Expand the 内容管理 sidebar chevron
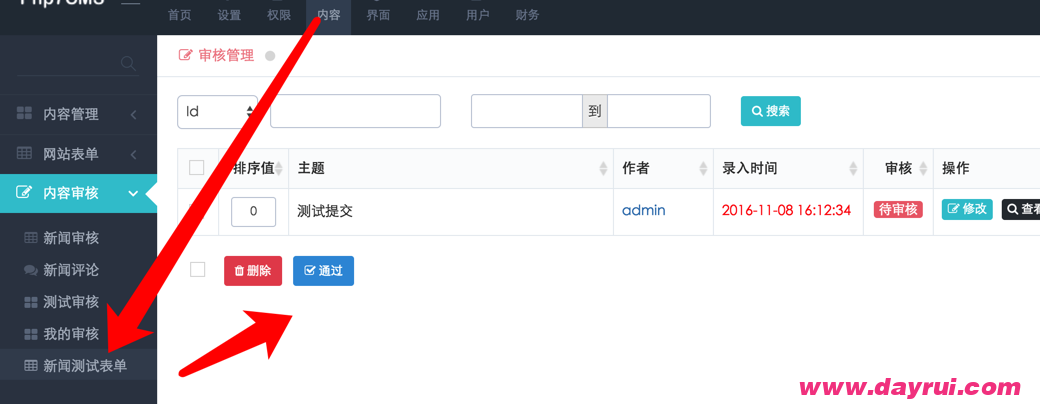1040x404 pixels. coord(133,115)
